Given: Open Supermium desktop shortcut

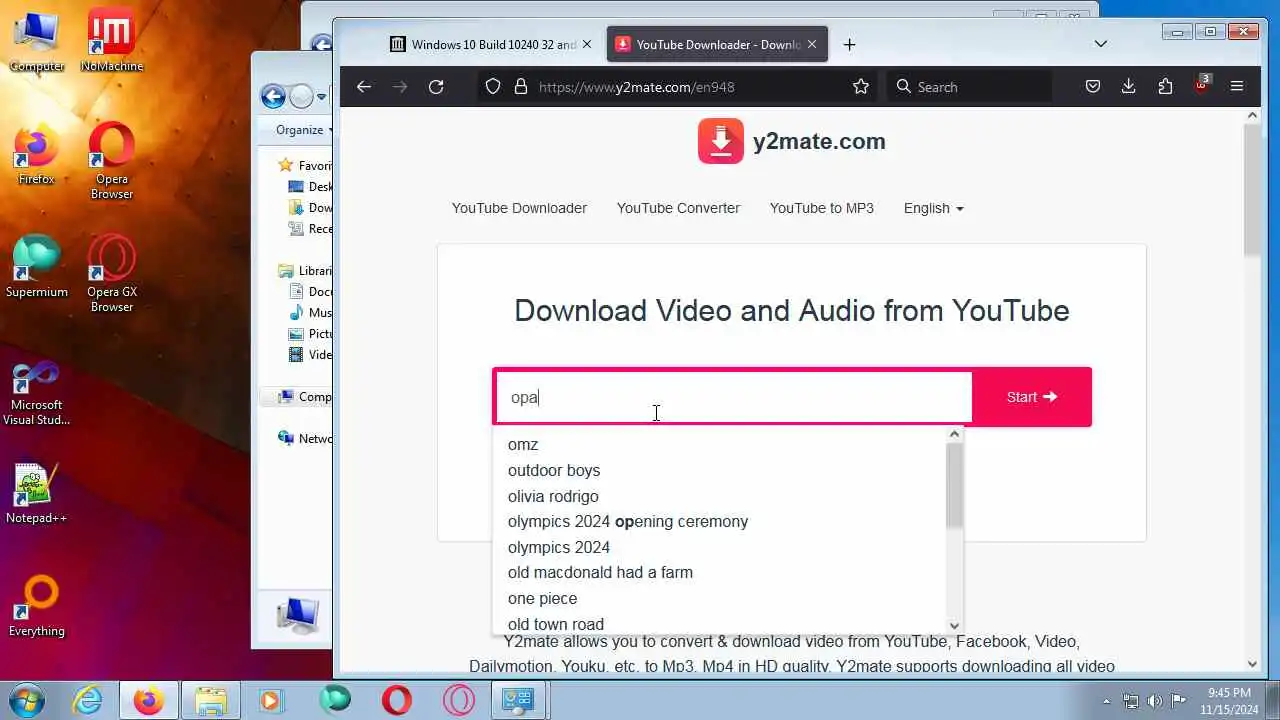Looking at the screenshot, I should 37,267.
